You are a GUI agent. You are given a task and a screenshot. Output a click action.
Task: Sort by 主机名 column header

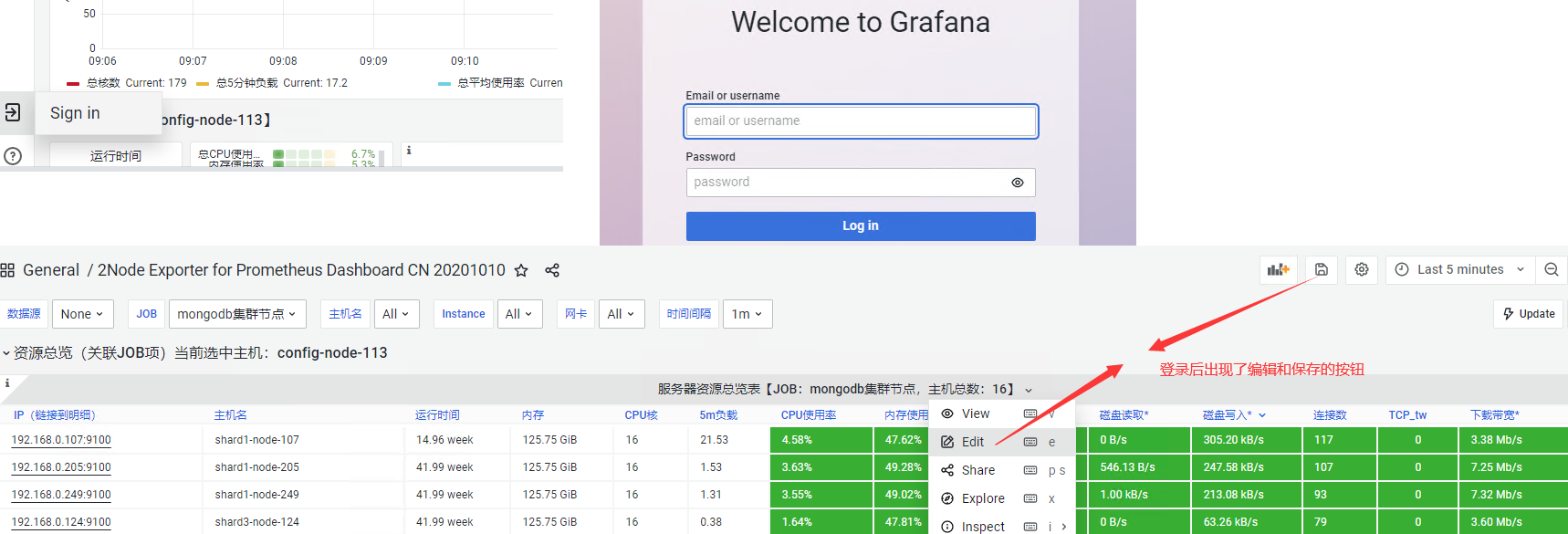[x=231, y=415]
